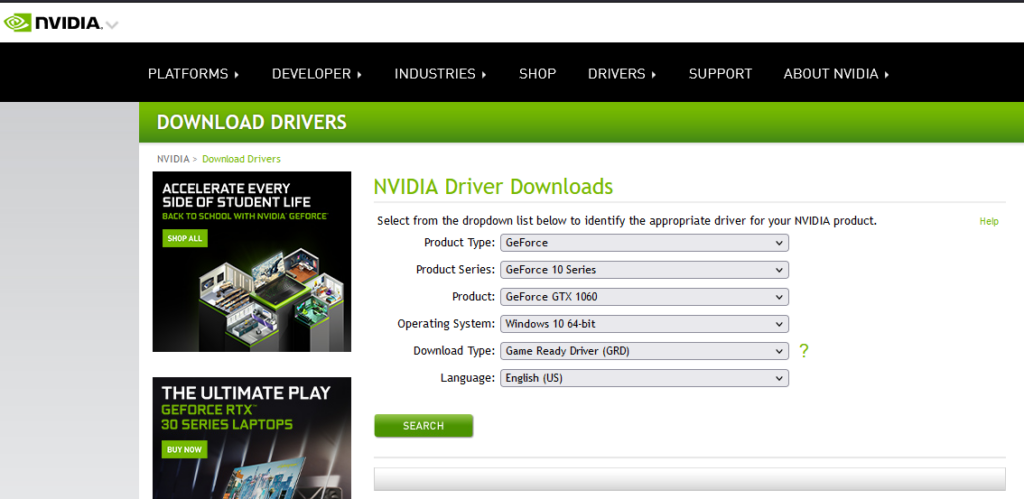Open the INDUSTRIES menu
Image resolution: width=1024 pixels, height=499 pixels.
pyautogui.click(x=440, y=74)
